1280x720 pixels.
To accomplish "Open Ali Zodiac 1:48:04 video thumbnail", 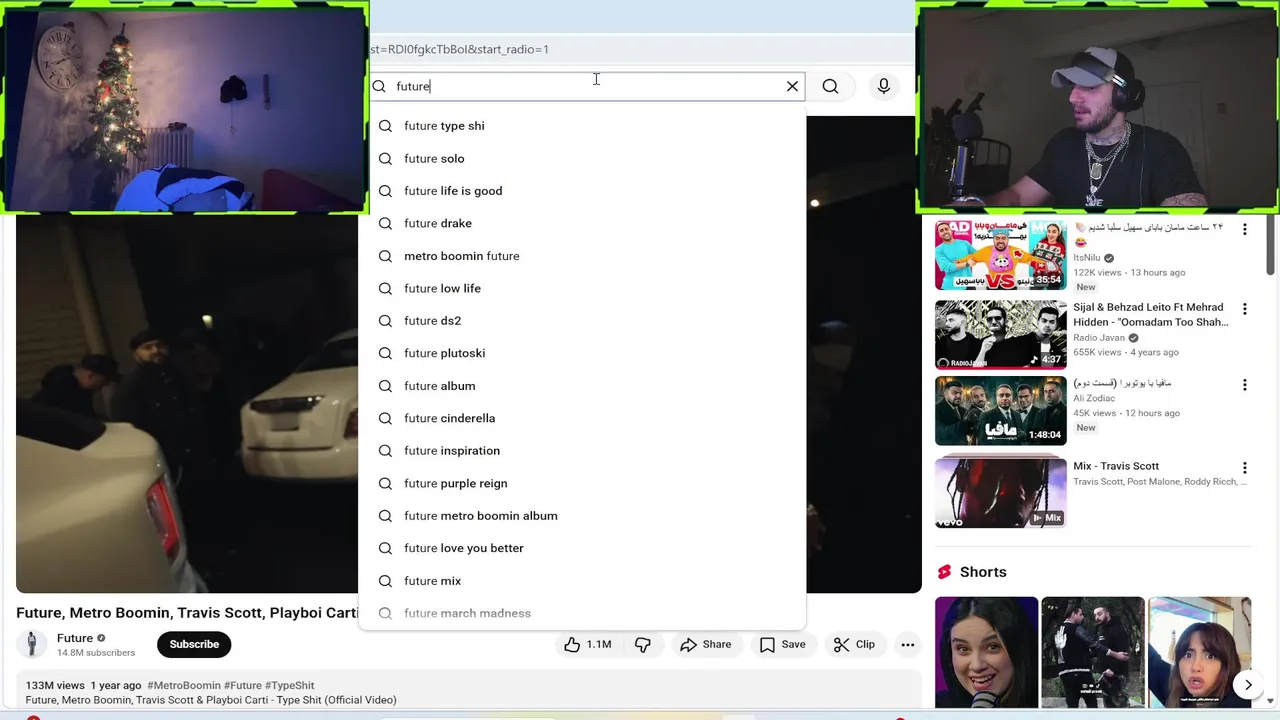I will point(1000,410).
